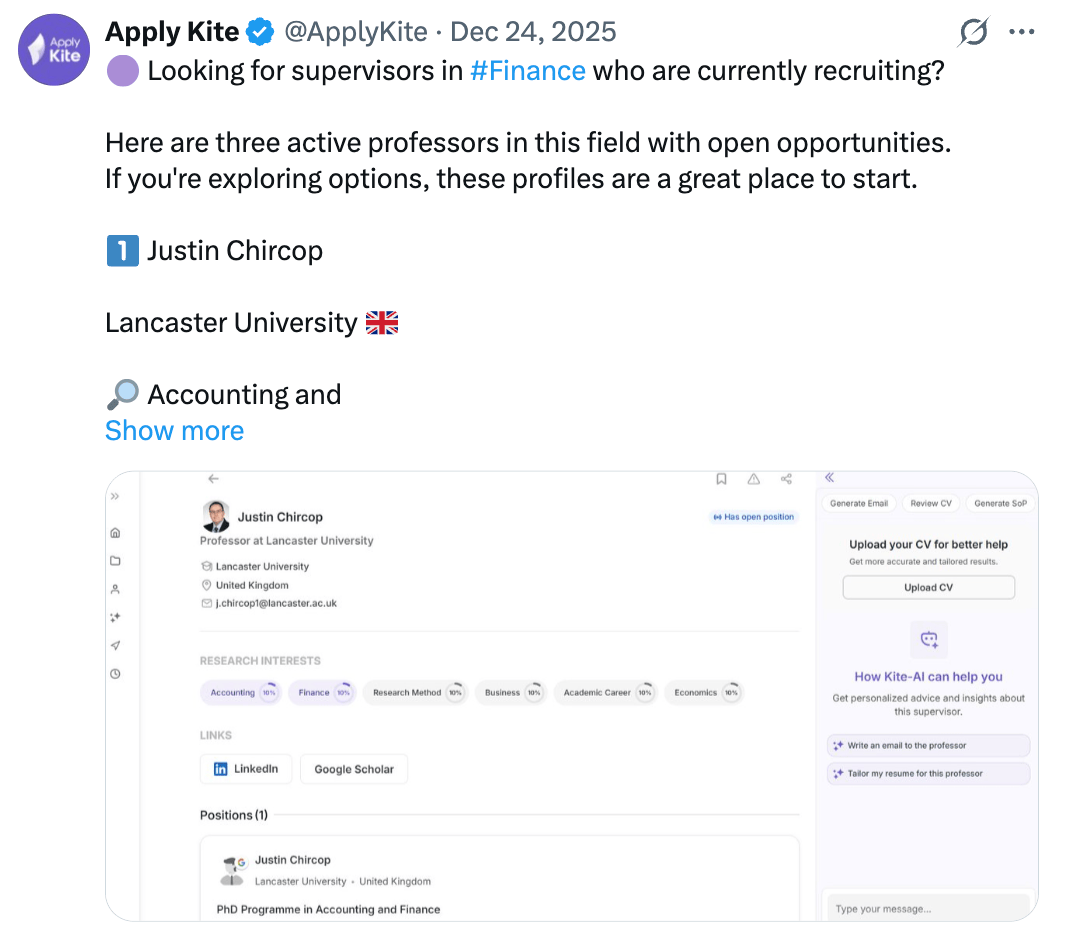The height and width of the screenshot is (934, 1068).
Task: Click the Grok action icon on the tweet
Action: point(972,32)
